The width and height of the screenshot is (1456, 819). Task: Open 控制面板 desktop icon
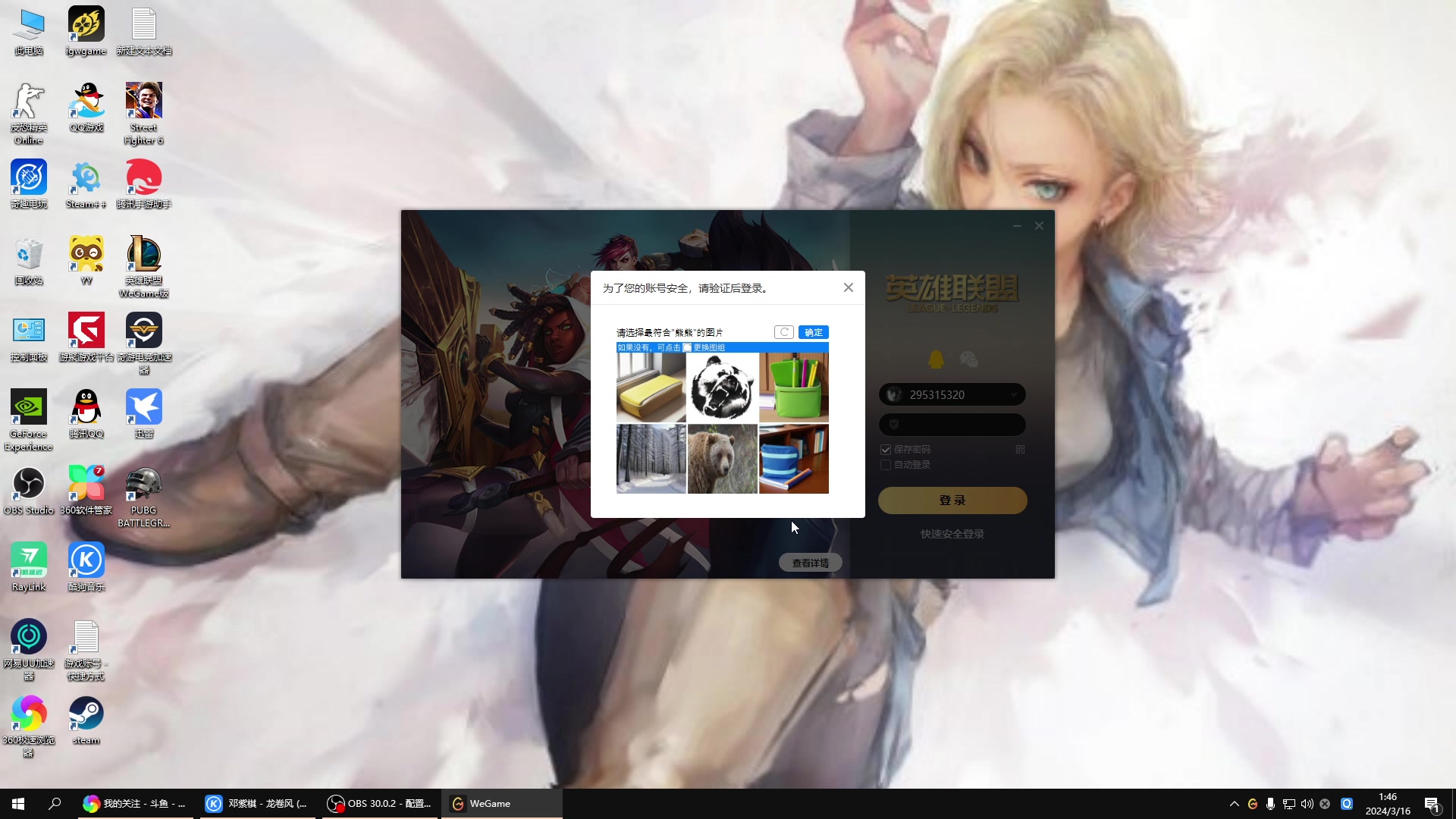pyautogui.click(x=29, y=337)
